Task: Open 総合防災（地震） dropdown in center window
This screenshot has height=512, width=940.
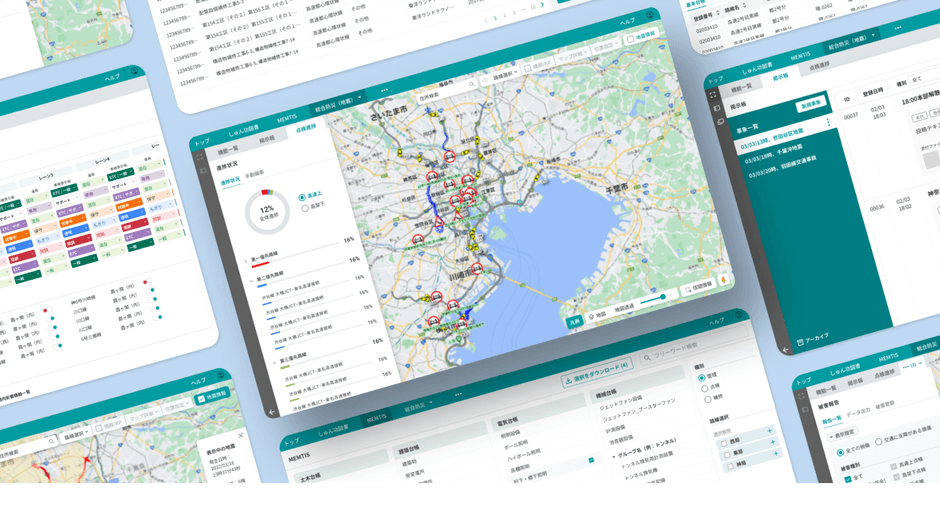Action: point(339,103)
